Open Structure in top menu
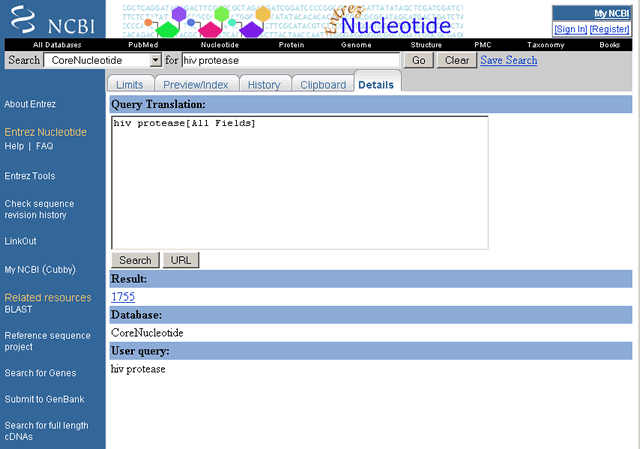The height and width of the screenshot is (449, 640). pos(426,45)
